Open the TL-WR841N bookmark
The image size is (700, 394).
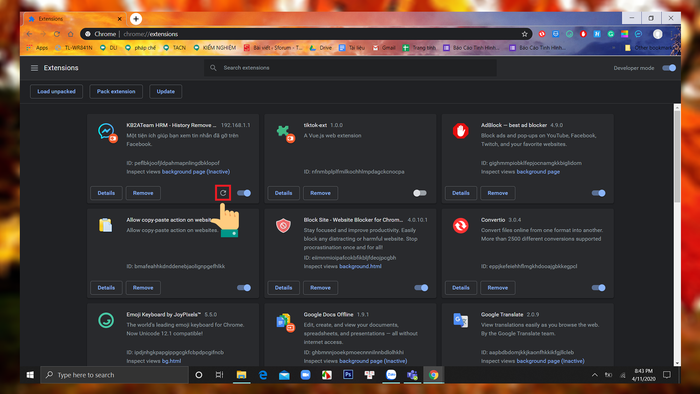(74, 47)
